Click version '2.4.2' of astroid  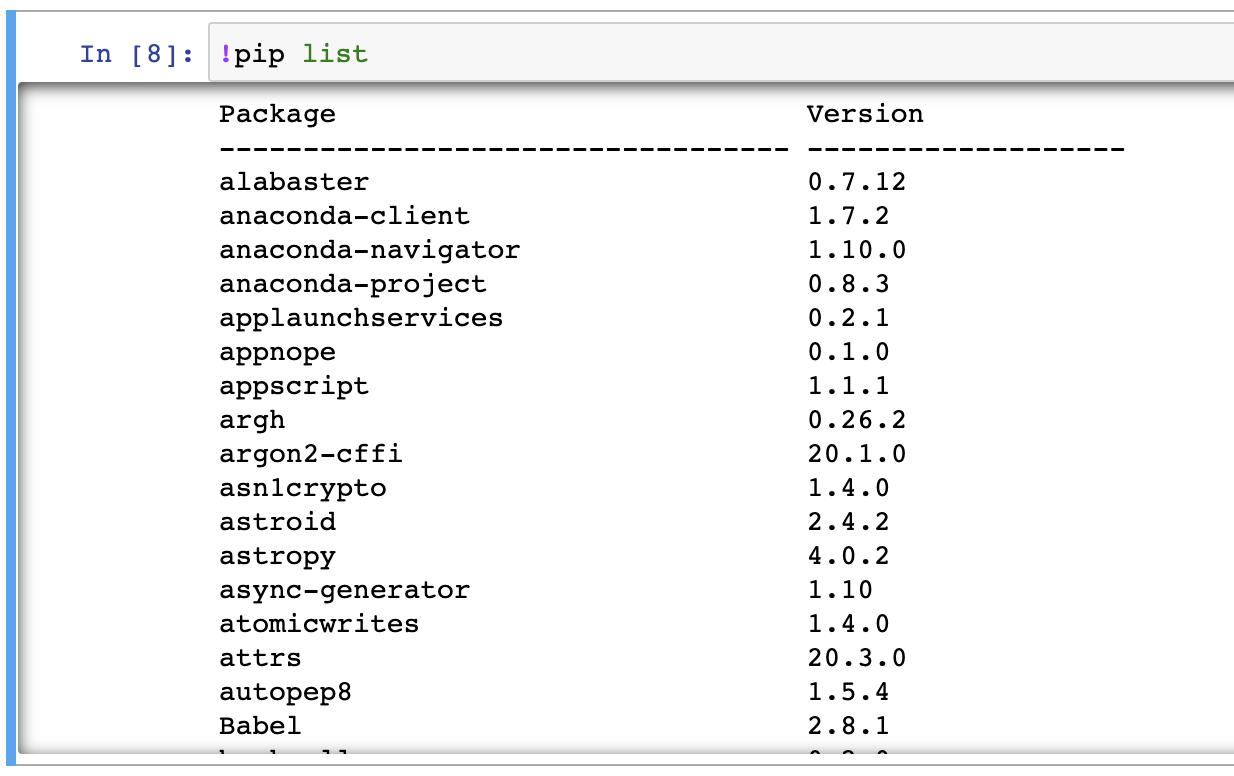coord(849,522)
